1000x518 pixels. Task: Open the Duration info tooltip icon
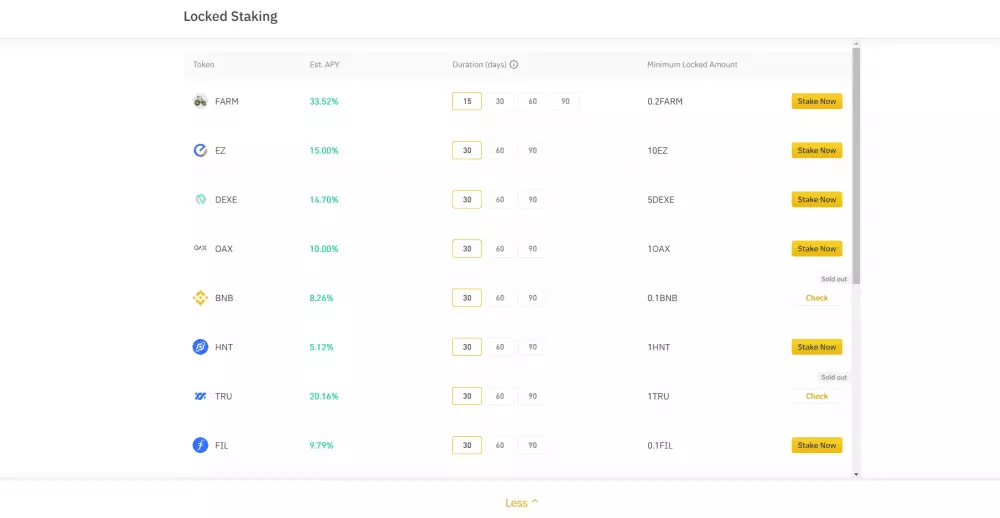pyautogui.click(x=514, y=64)
